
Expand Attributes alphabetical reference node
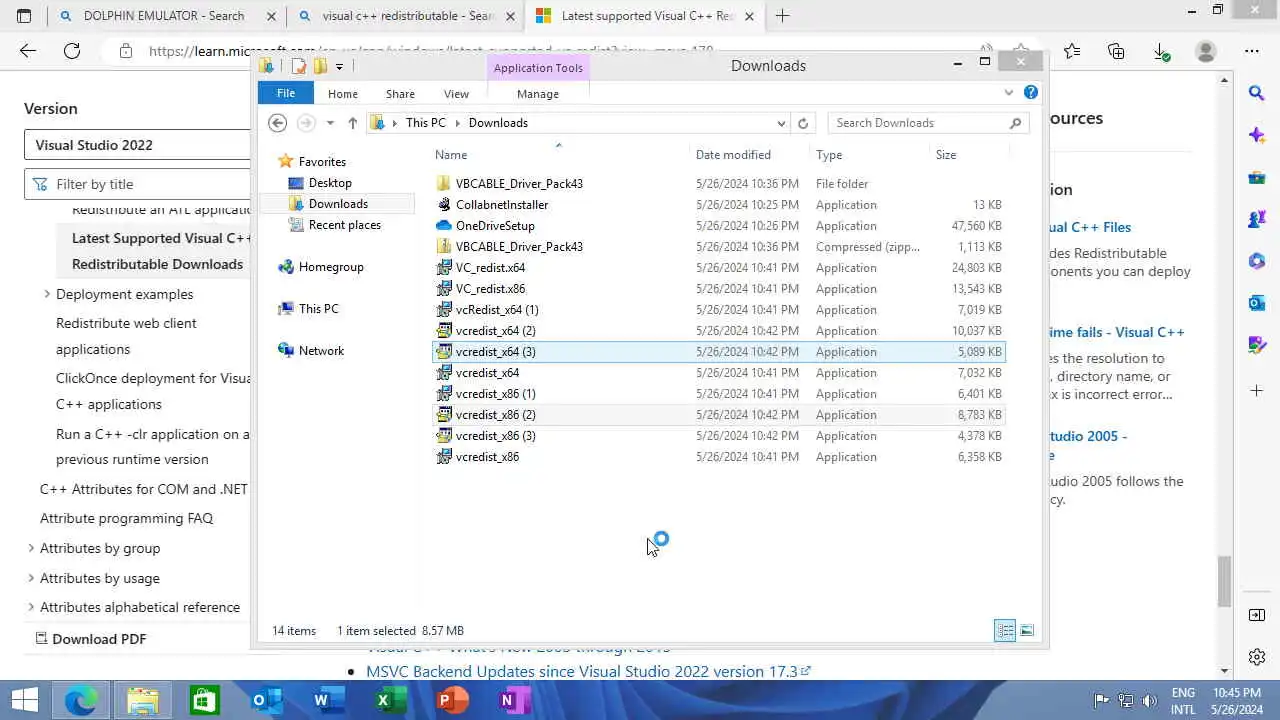(x=31, y=607)
